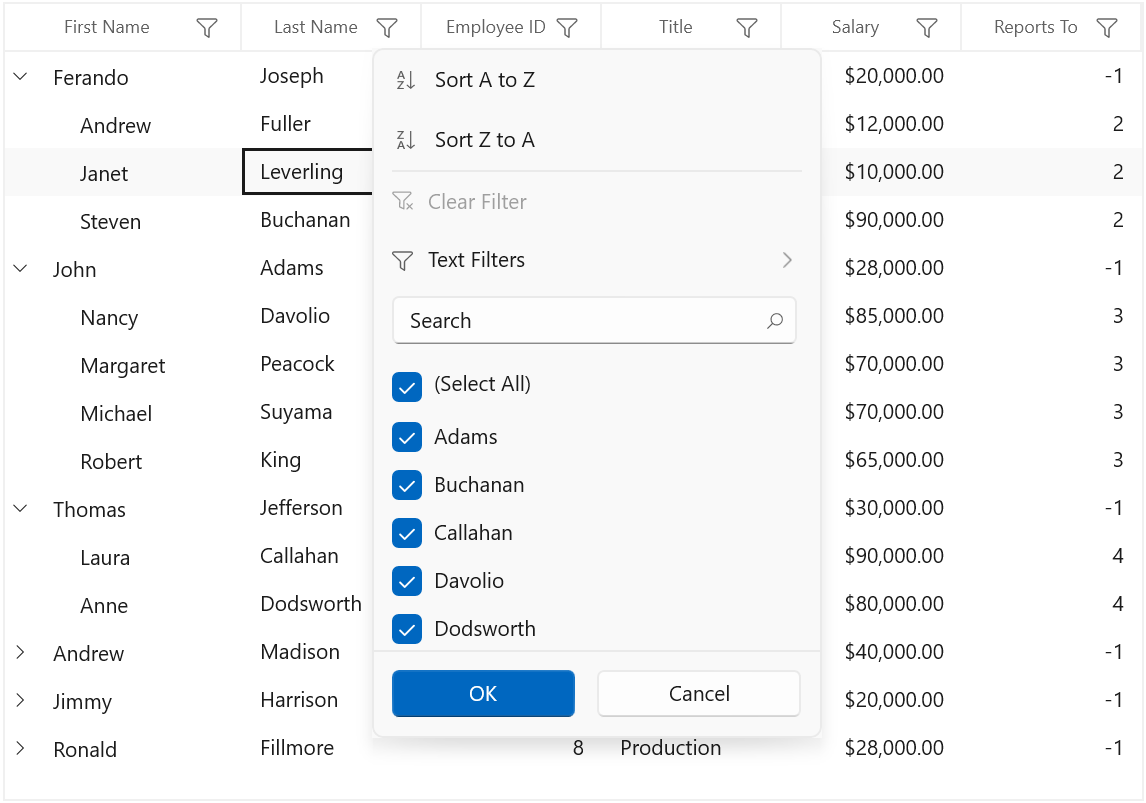Select the Janet cell
Image resolution: width=1146 pixels, height=803 pixels.
click(104, 174)
